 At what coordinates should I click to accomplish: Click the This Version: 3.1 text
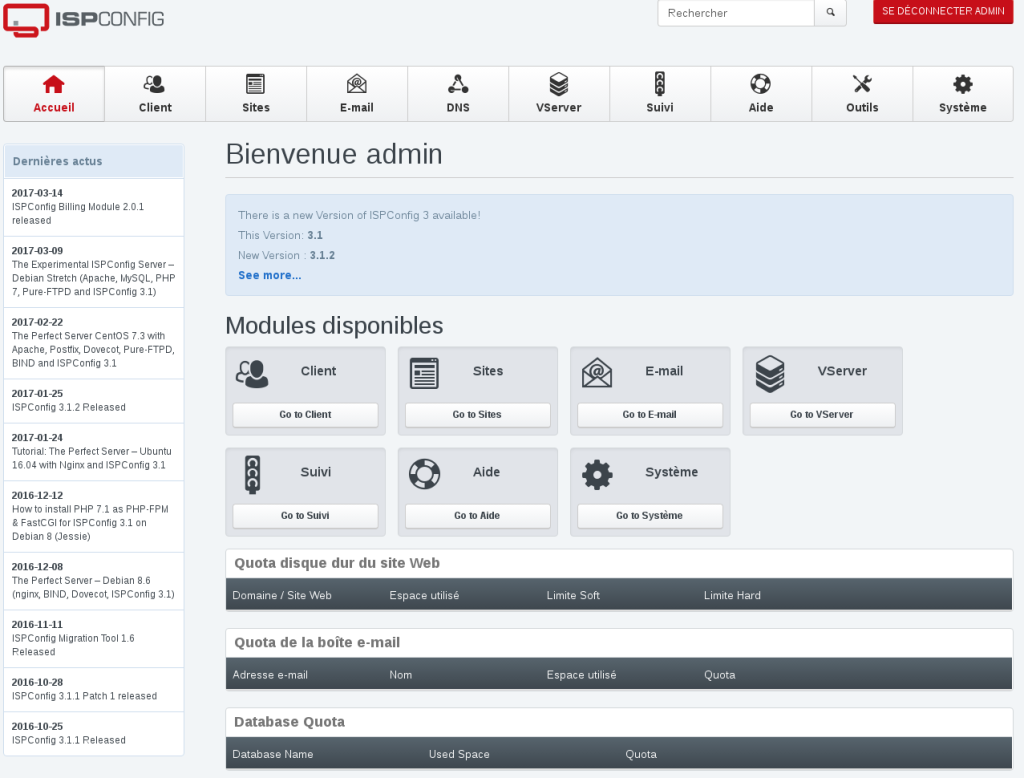pyautogui.click(x=280, y=235)
